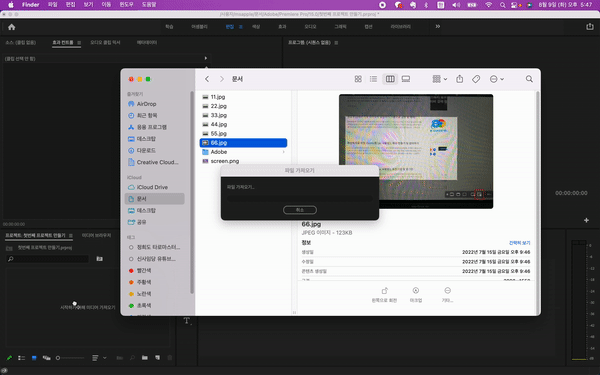Open Spotlight search in menu bar
Viewport: 600px width, 375px height.
502,5
